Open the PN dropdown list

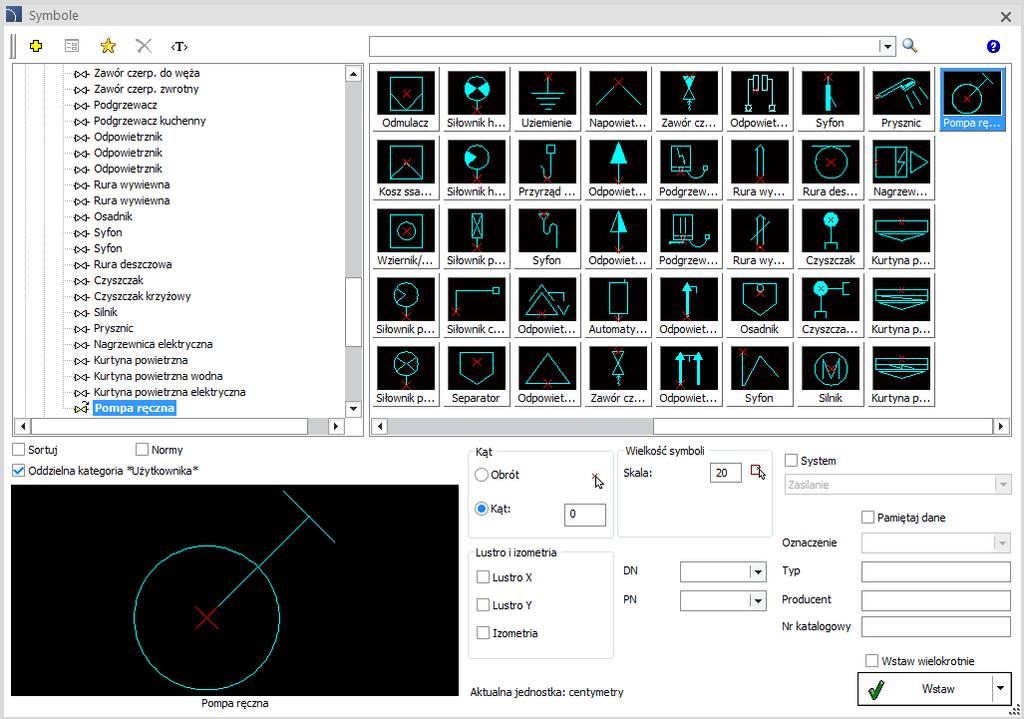click(758, 600)
